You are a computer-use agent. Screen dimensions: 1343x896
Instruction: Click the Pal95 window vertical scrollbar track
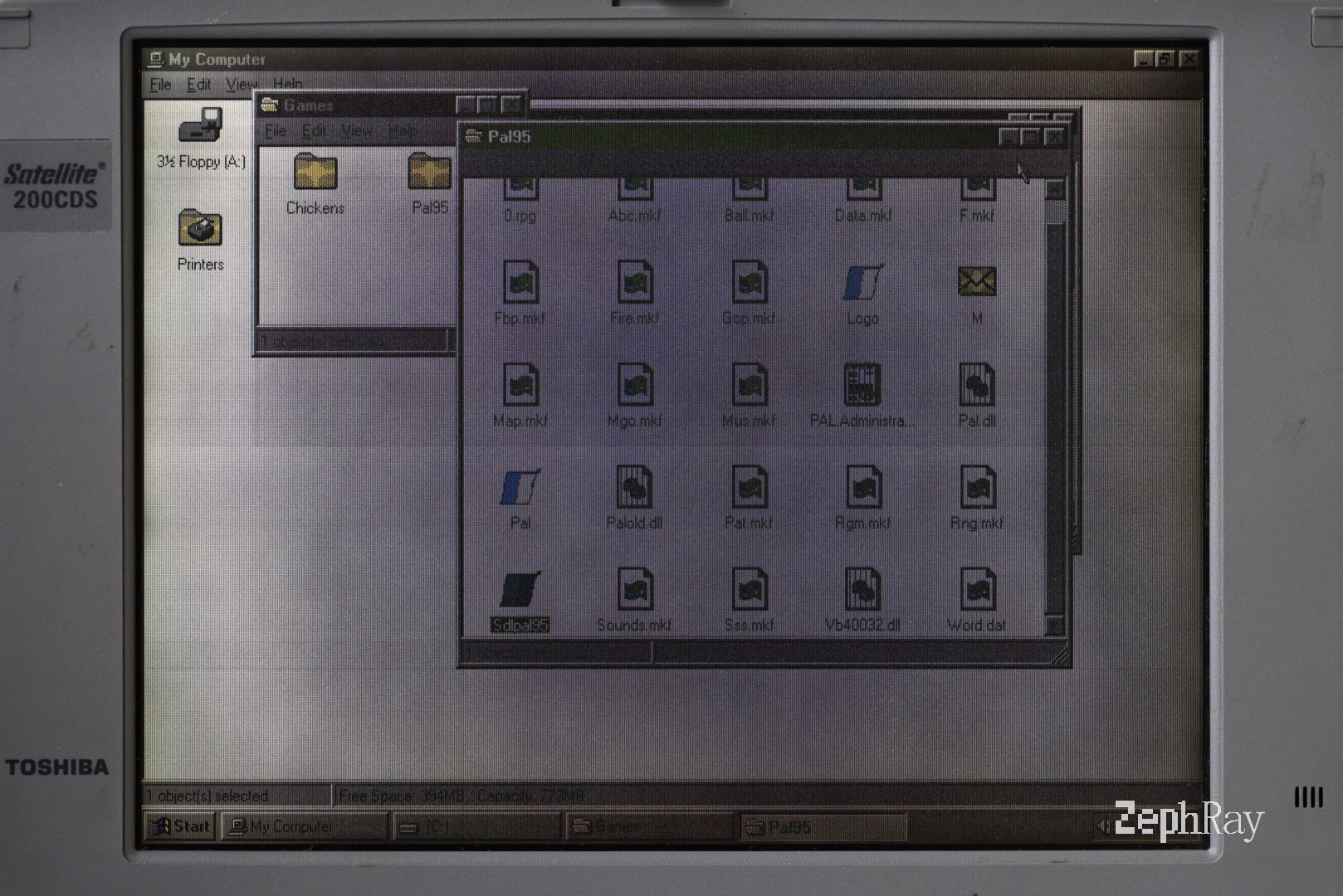pyautogui.click(x=1055, y=419)
